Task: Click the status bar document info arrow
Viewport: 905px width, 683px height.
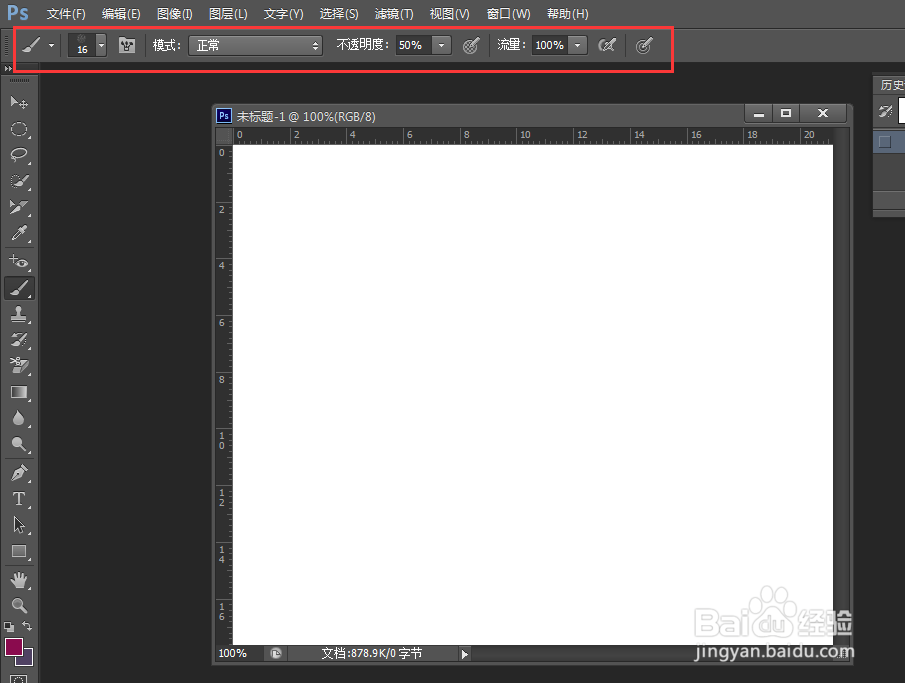Action: click(x=464, y=653)
